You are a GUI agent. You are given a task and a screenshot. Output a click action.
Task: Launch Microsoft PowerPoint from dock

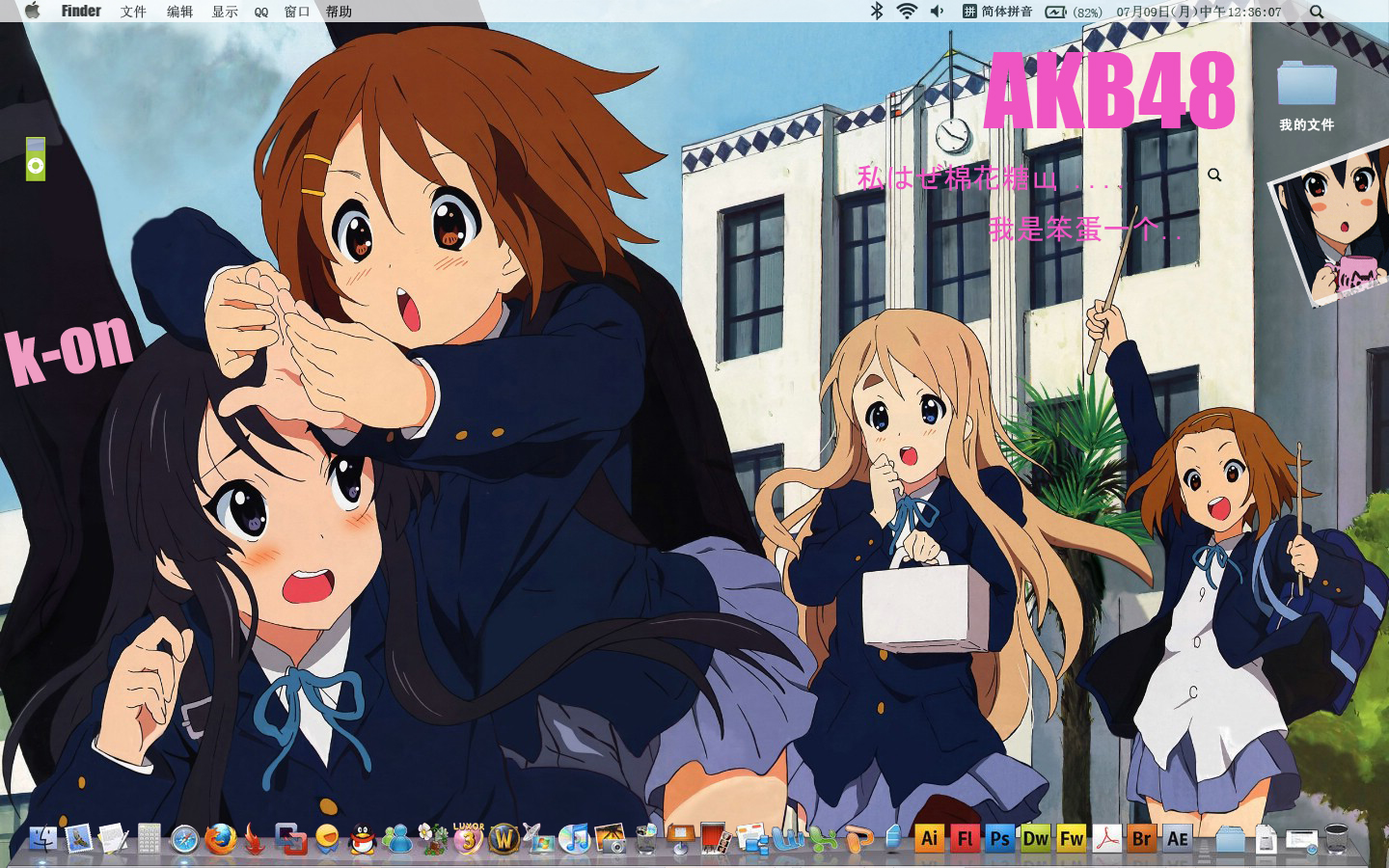point(858,839)
